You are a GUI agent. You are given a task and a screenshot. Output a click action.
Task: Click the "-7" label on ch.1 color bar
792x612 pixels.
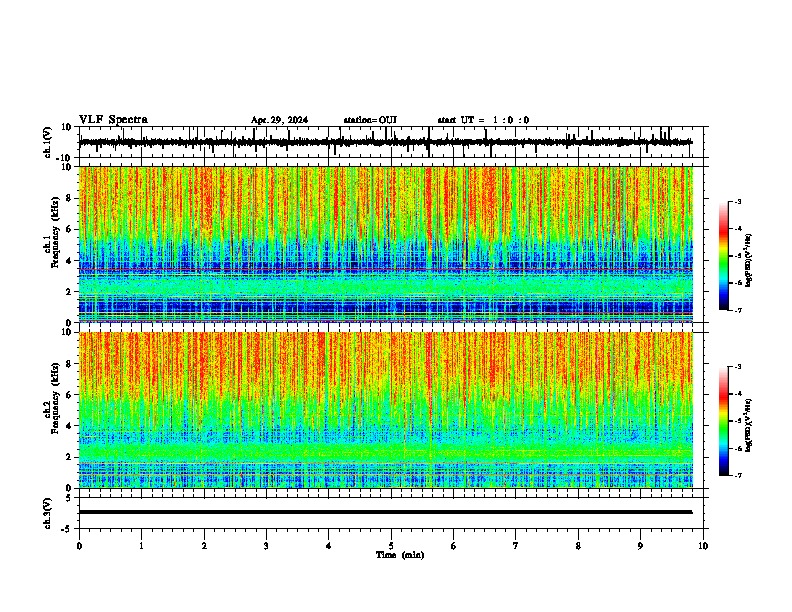738,310
